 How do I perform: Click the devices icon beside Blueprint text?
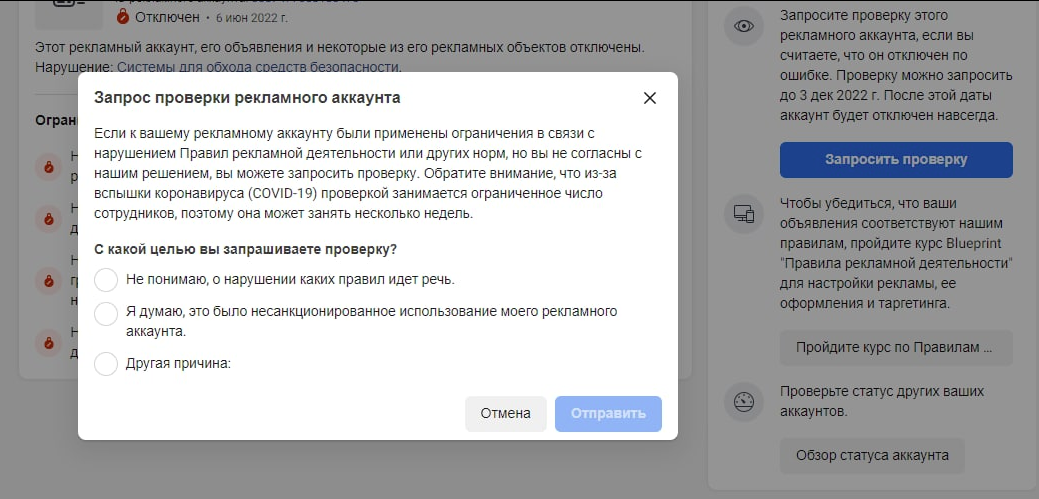[743, 213]
